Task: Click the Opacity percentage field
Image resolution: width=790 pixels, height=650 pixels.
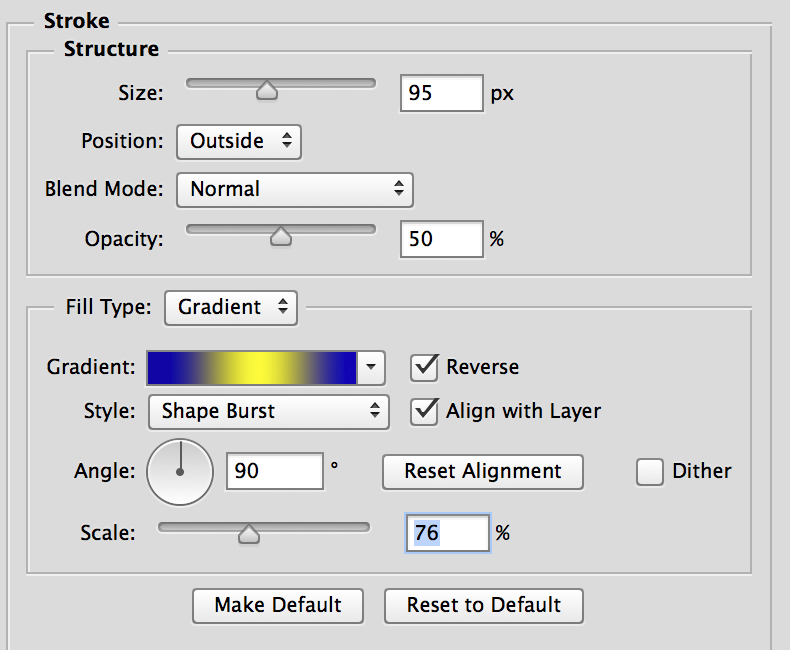Action: [x=442, y=239]
